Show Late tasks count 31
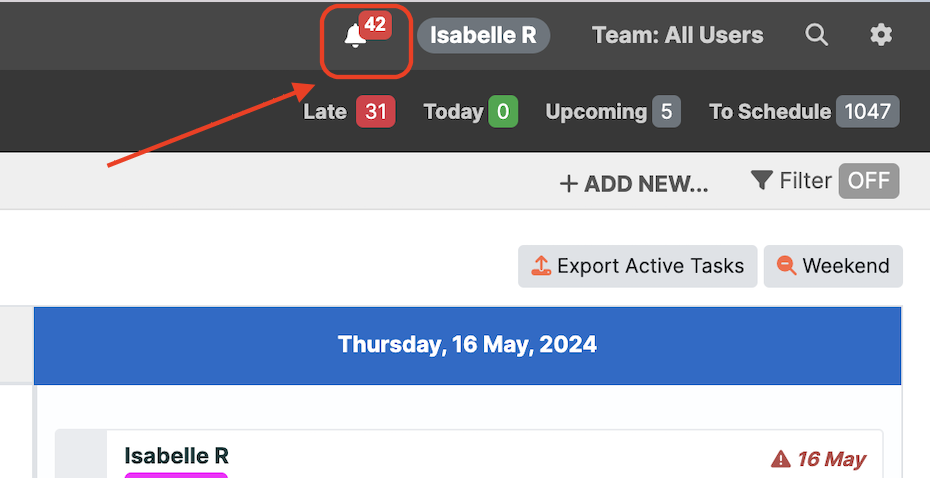This screenshot has height=478, width=930. click(x=349, y=111)
